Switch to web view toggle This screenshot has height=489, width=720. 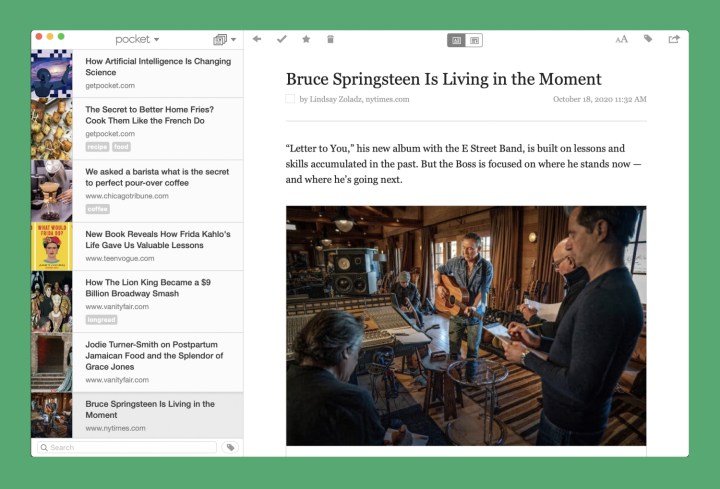(x=474, y=40)
